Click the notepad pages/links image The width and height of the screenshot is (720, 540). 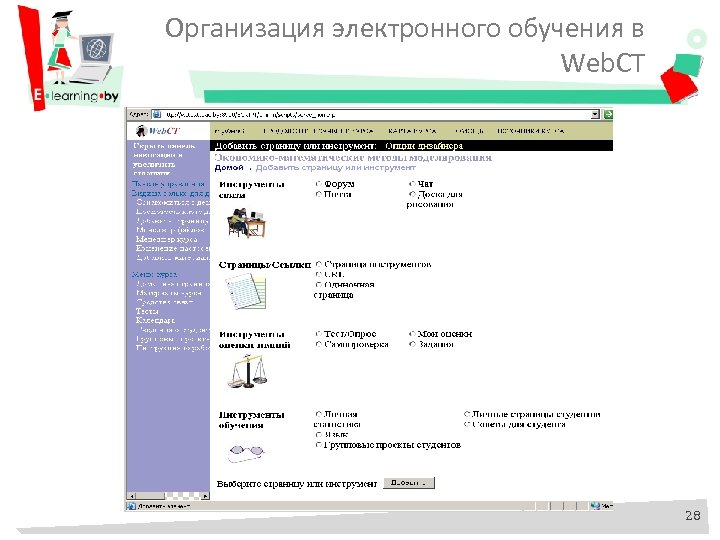[246, 292]
